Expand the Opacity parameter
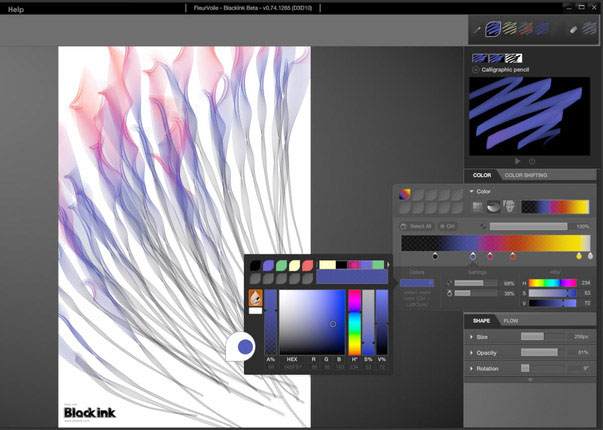 tap(471, 352)
